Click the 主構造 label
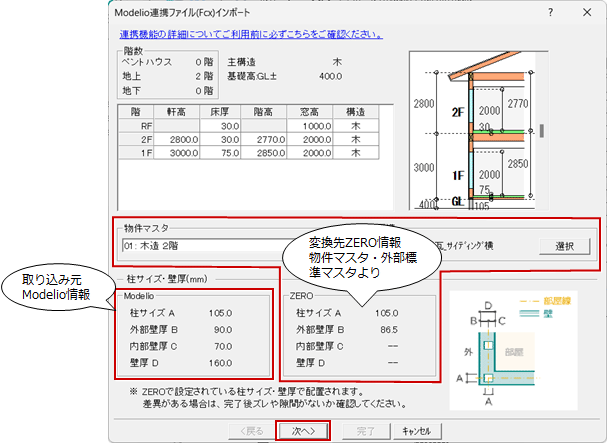Screen dimensions: 607x443 pyautogui.click(x=241, y=62)
